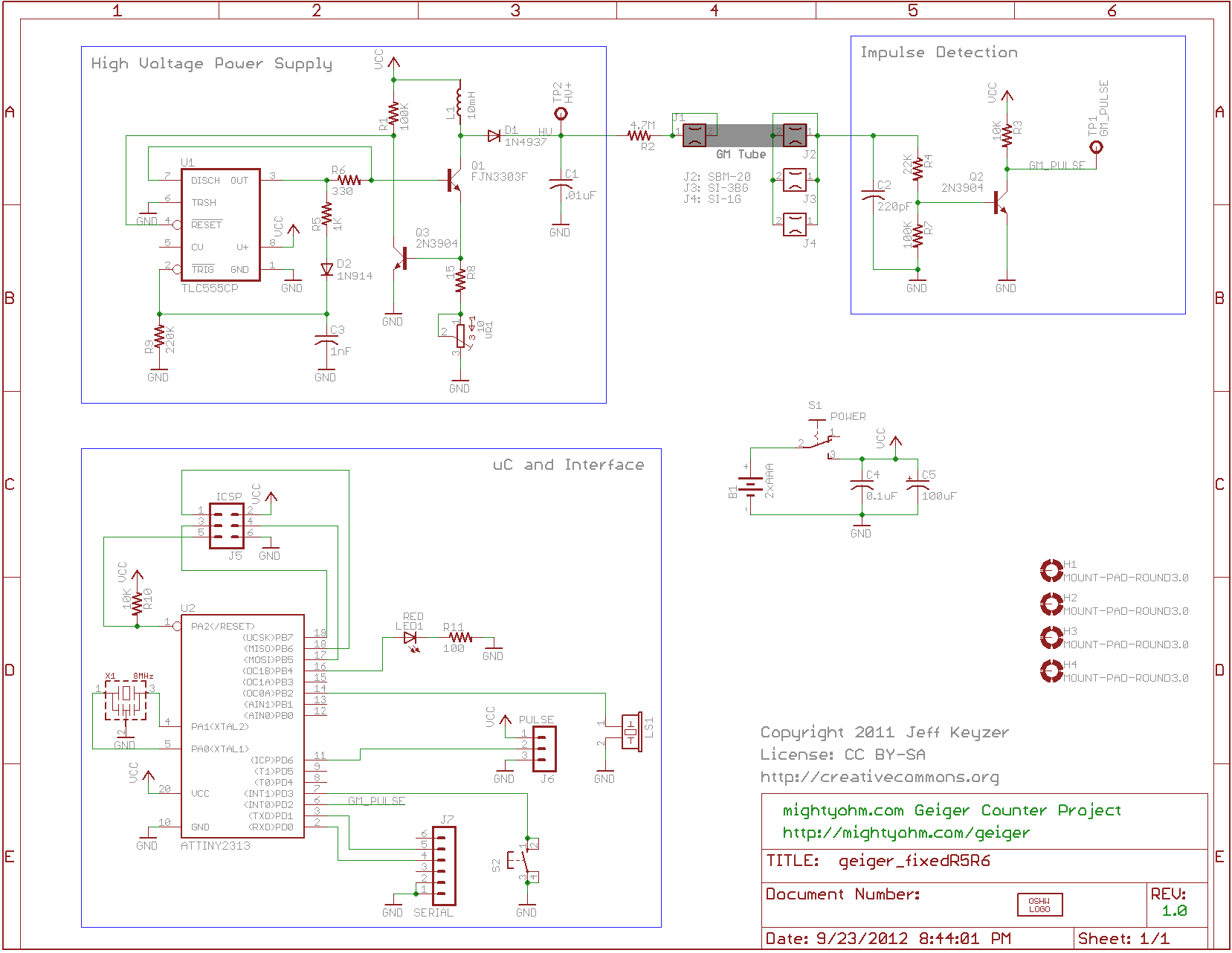The image size is (1232, 953).
Task: Open the creativecommons.org link
Action: coord(880,778)
